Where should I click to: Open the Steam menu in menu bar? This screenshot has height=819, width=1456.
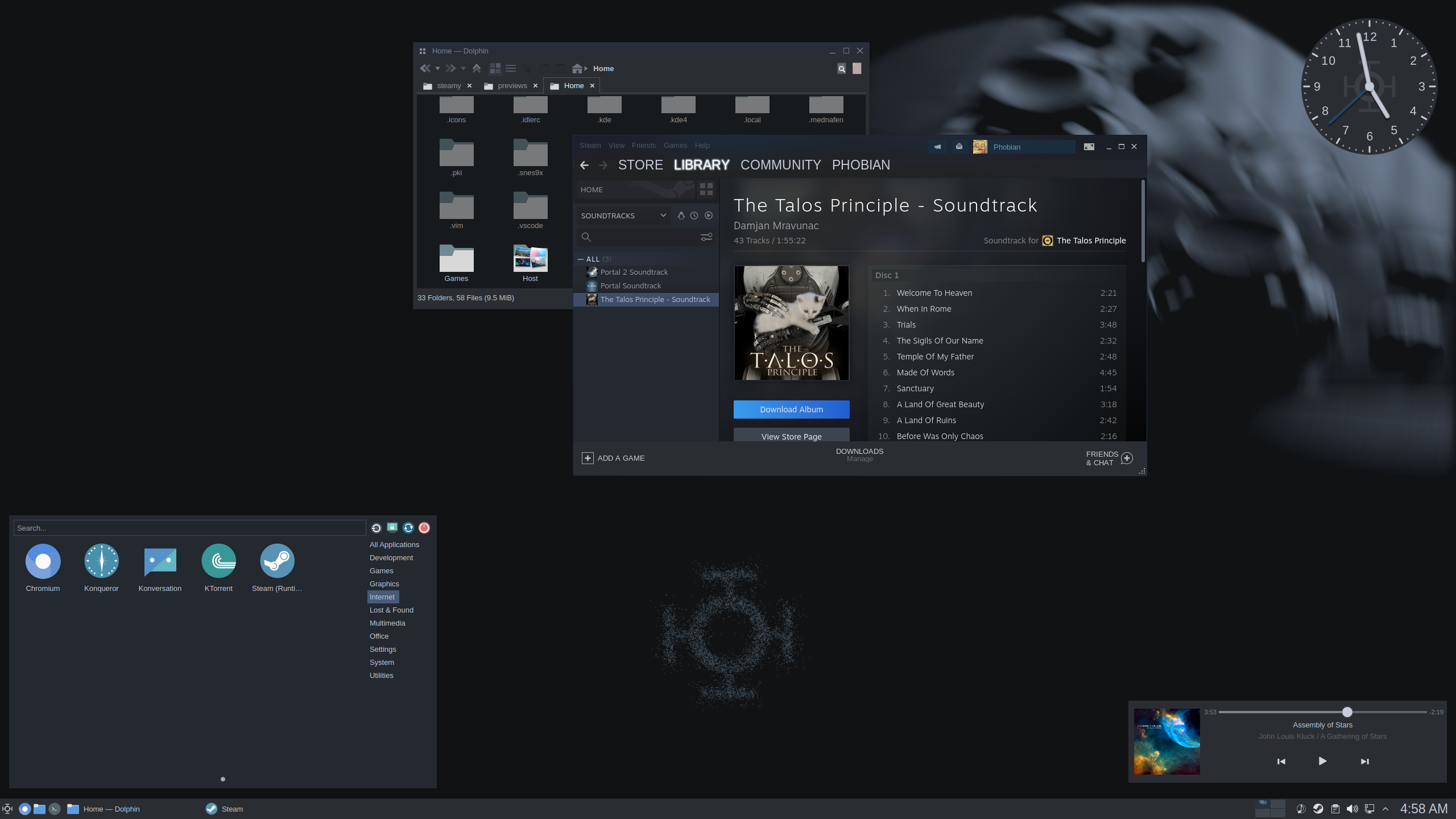tap(590, 146)
